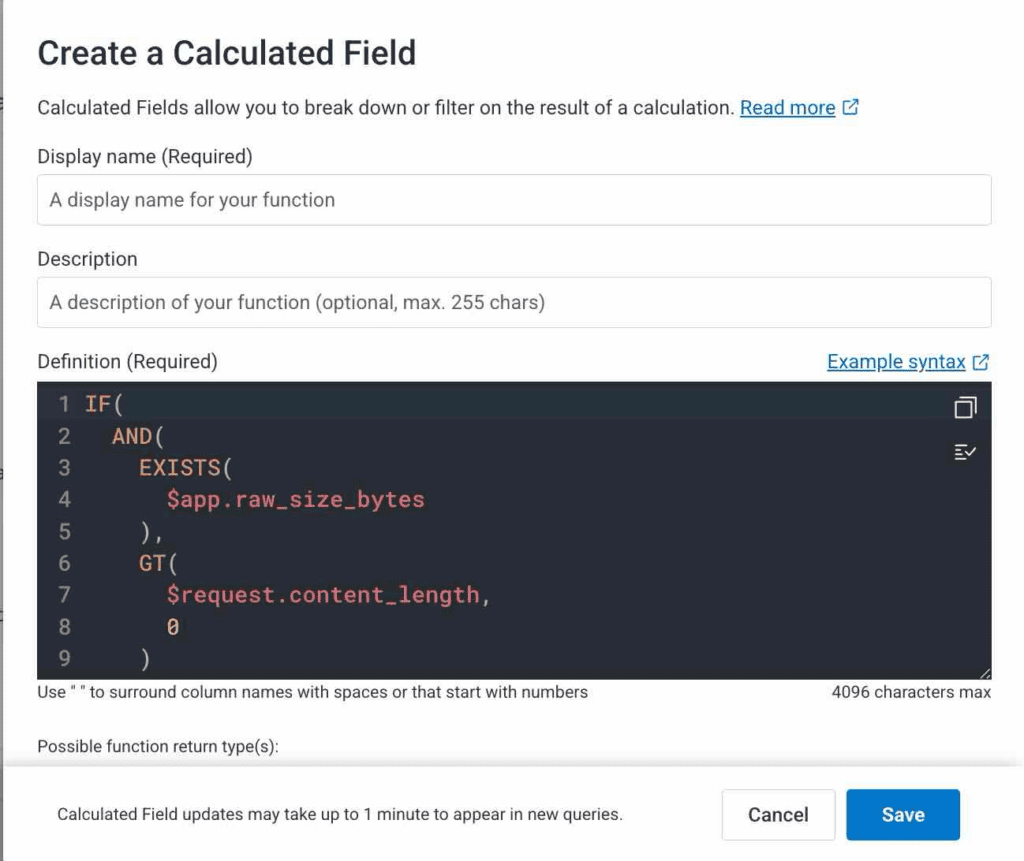
Task: Place cursor on the GT( line
Action: click(x=157, y=563)
